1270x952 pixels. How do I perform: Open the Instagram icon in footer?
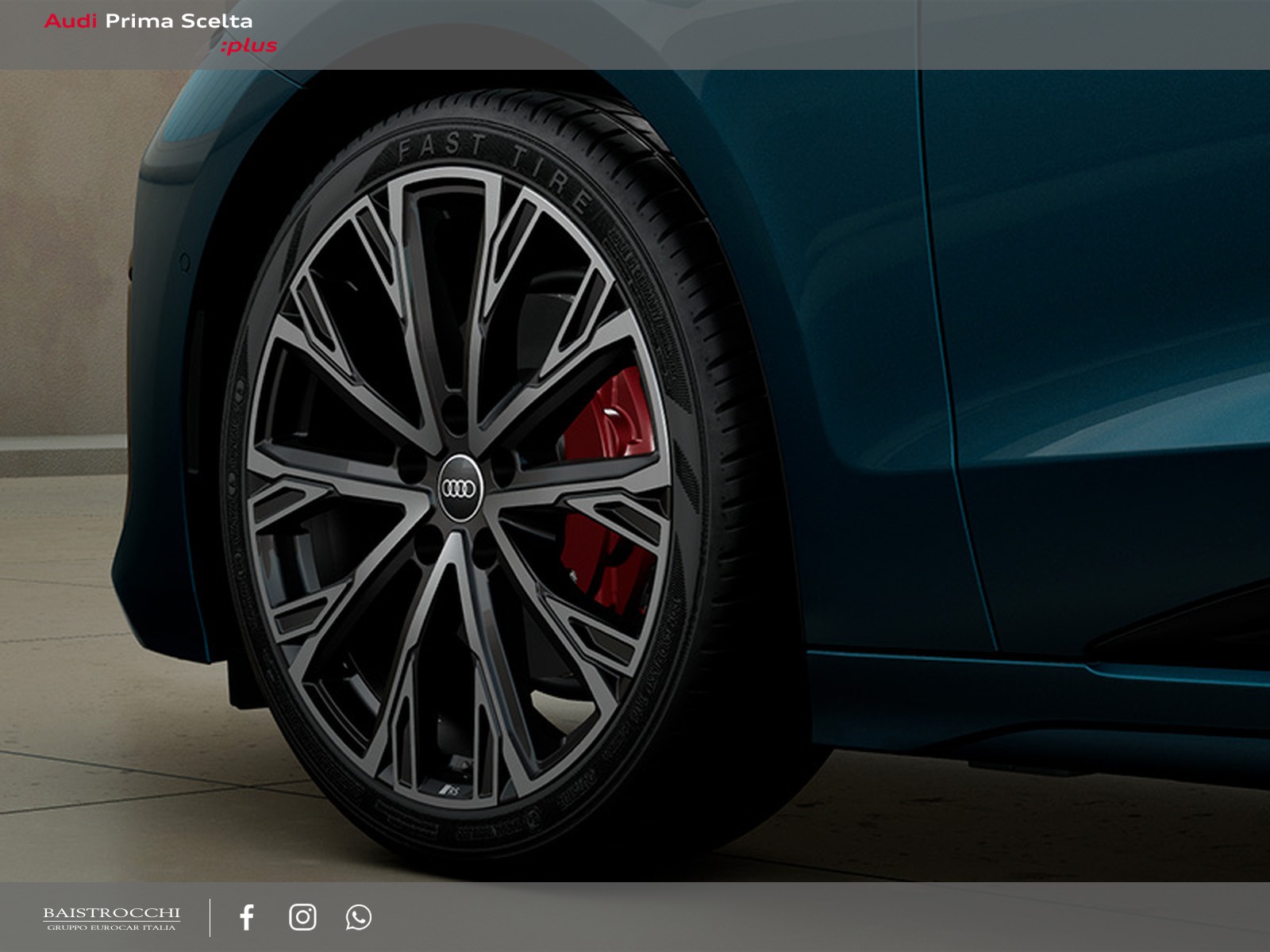302,917
